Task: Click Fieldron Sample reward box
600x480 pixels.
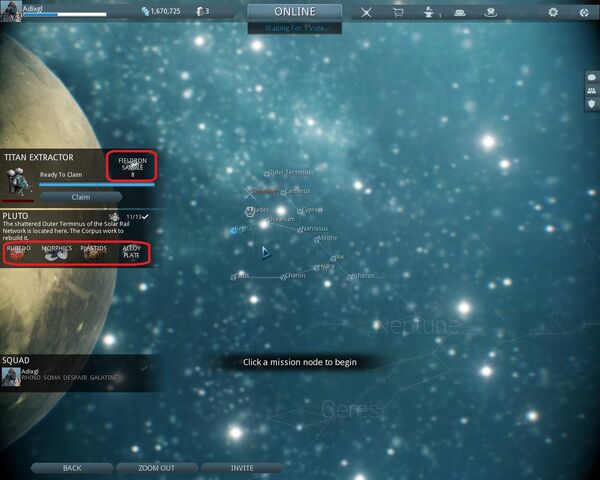Action: click(x=132, y=166)
